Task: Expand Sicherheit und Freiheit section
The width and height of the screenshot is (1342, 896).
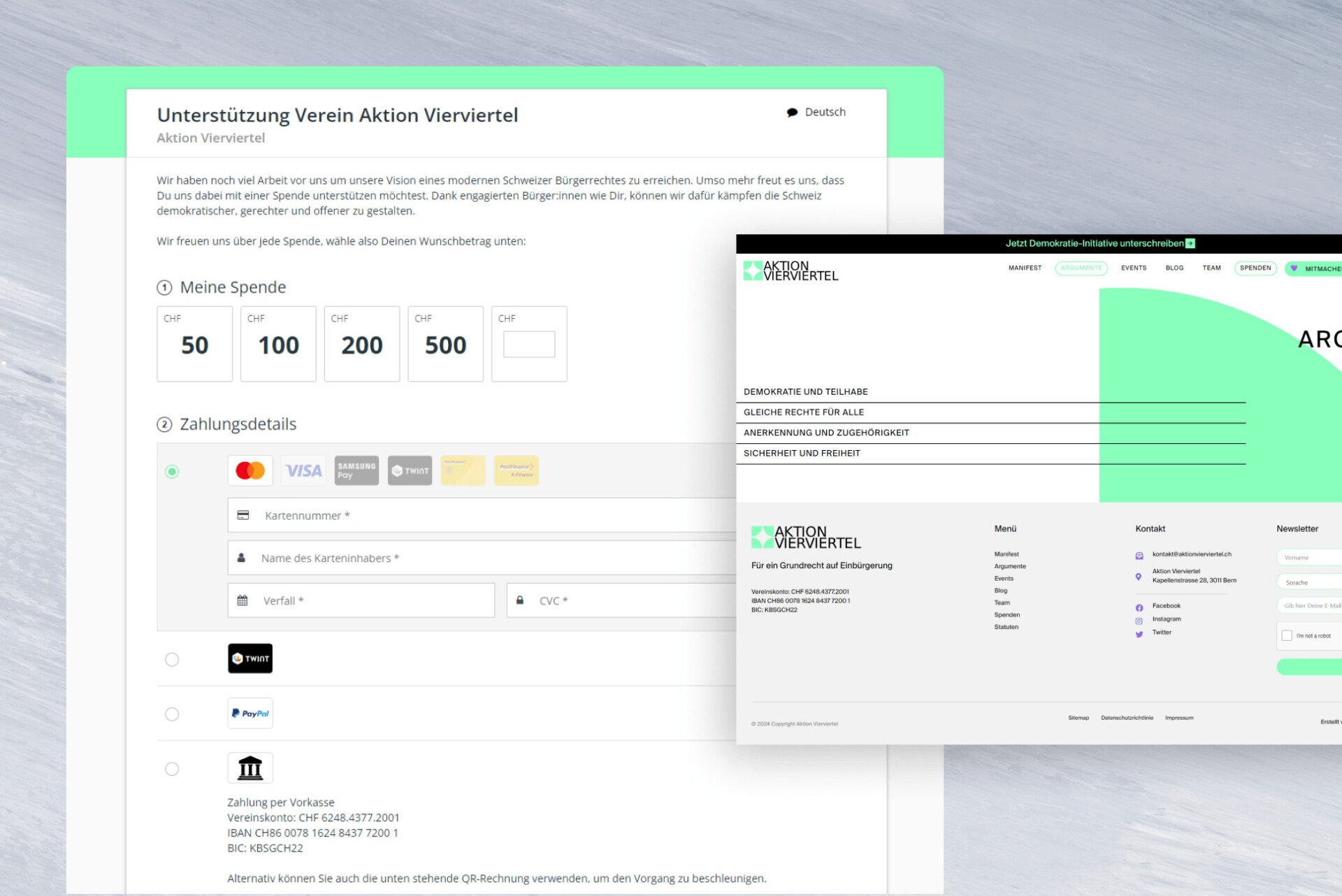Action: 802,454
